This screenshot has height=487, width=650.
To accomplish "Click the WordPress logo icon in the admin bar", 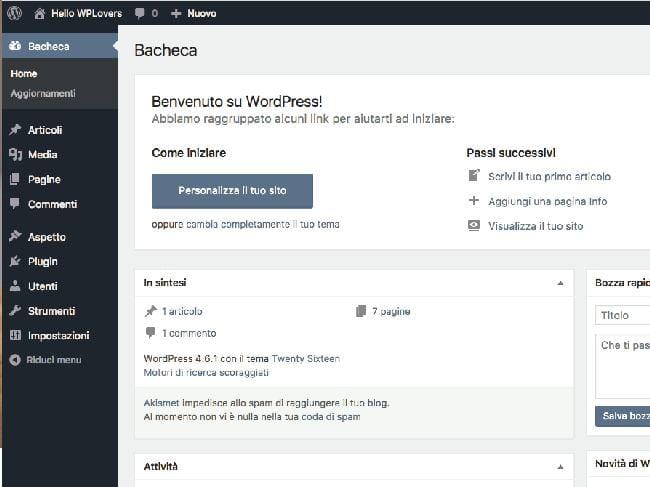I will click(x=15, y=13).
